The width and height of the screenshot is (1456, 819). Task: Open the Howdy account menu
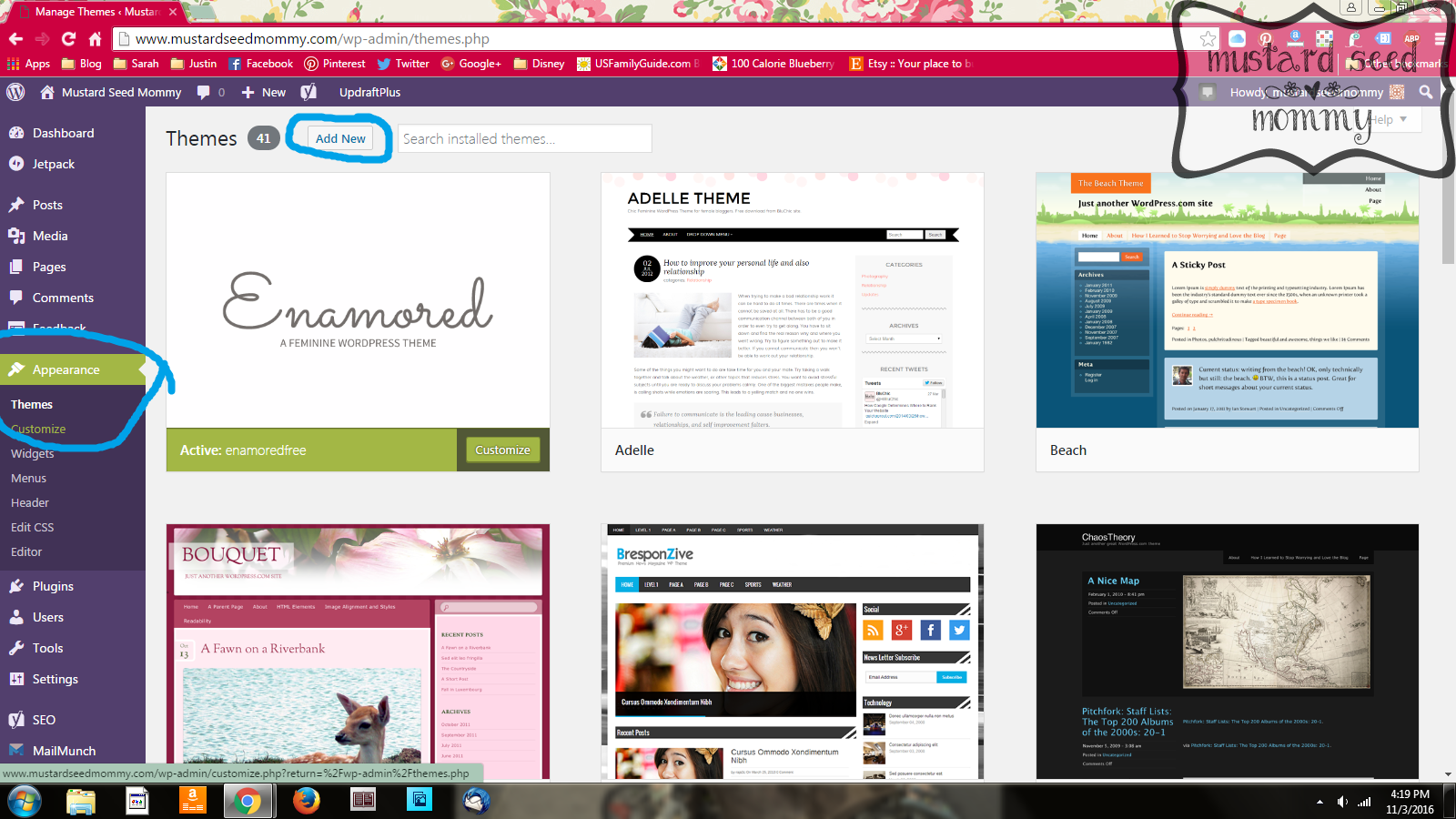(1317, 92)
